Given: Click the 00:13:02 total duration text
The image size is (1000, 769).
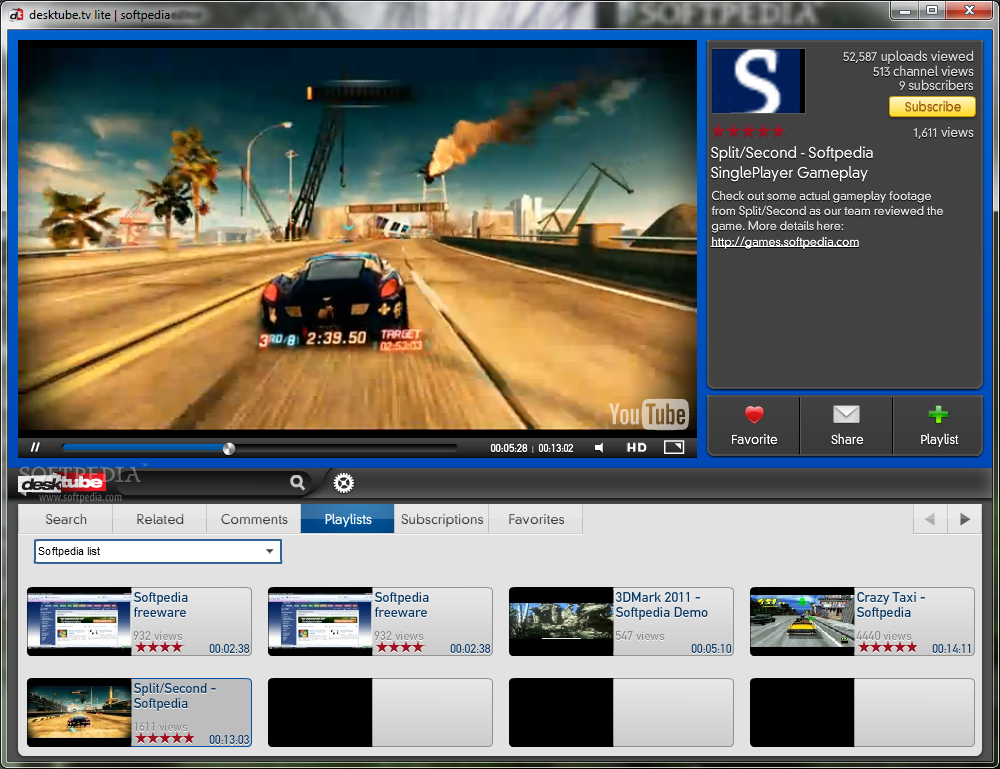Looking at the screenshot, I should coord(555,448).
